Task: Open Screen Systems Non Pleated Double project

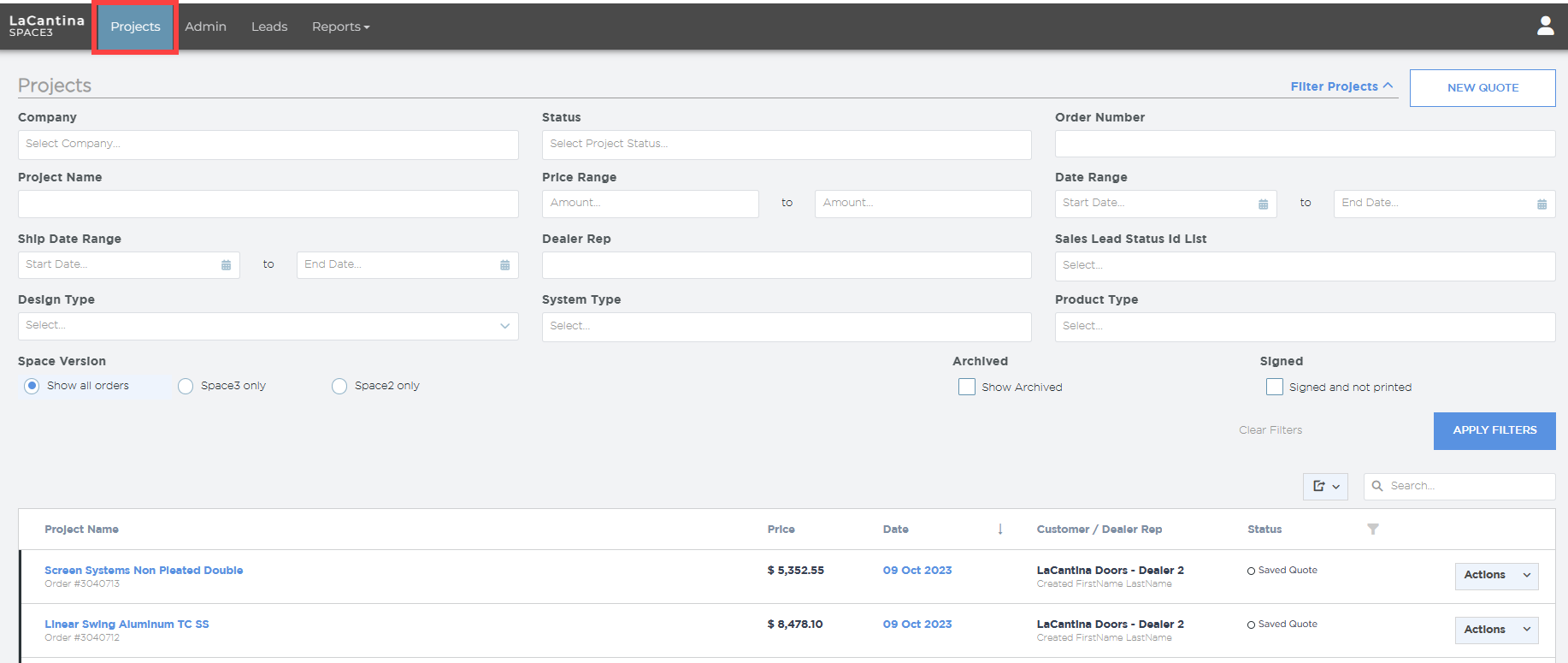Action: [x=144, y=571]
